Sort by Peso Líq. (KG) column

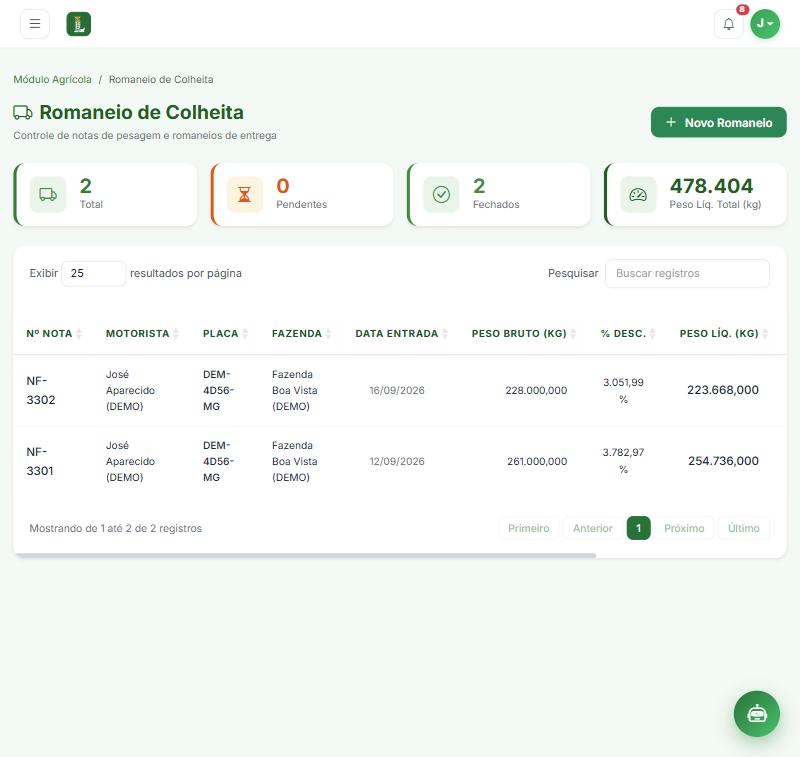(723, 333)
